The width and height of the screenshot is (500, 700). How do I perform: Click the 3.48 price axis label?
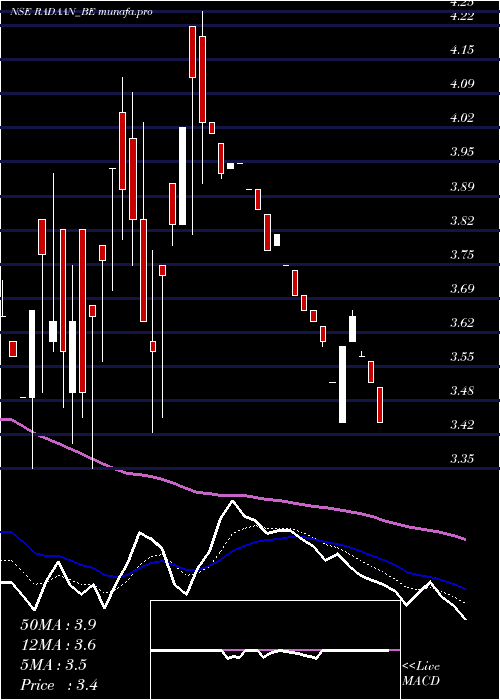462,391
